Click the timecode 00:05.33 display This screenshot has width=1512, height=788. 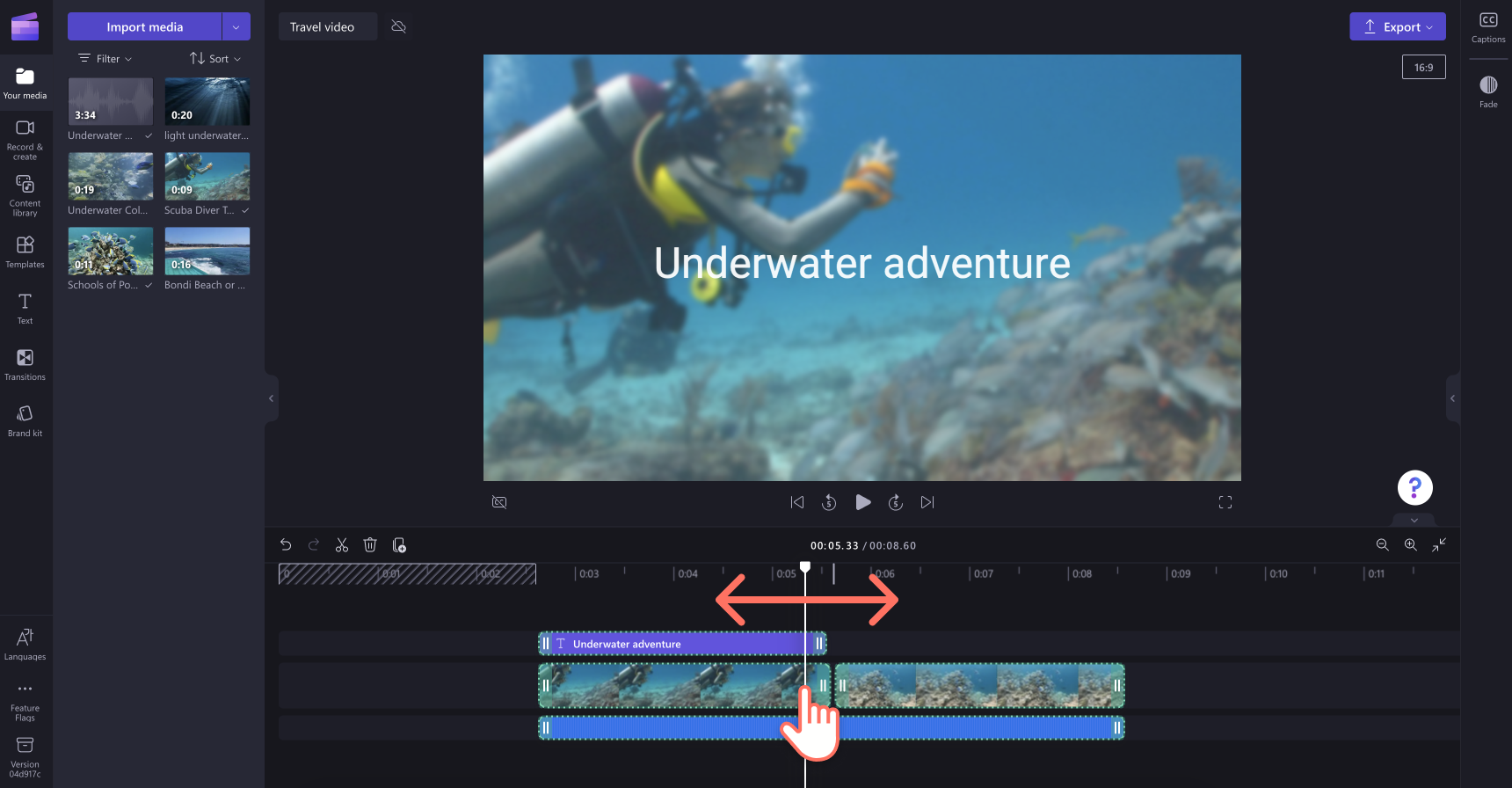point(834,545)
